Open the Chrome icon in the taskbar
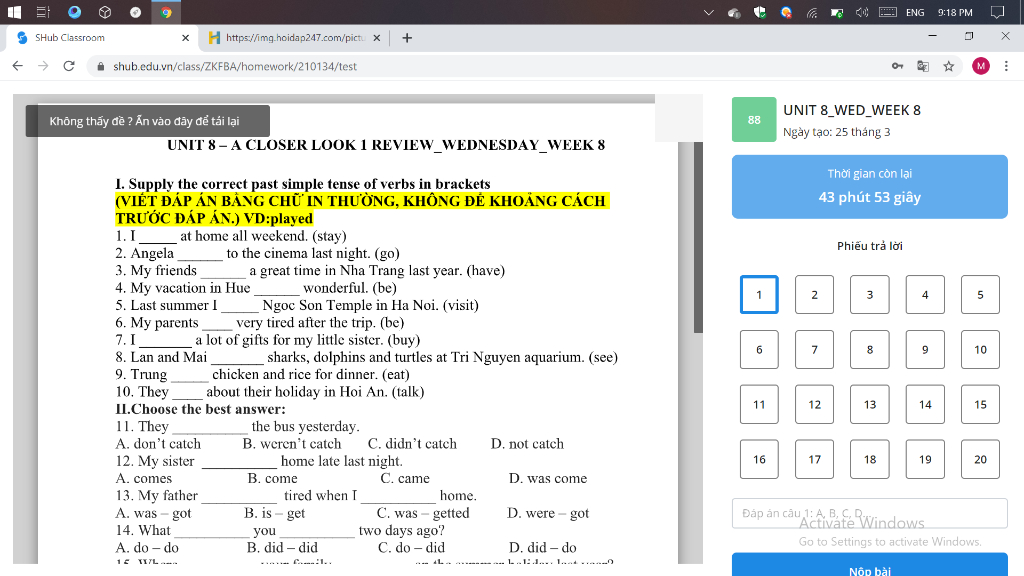Screen dimensions: 1024x576 click(x=166, y=12)
